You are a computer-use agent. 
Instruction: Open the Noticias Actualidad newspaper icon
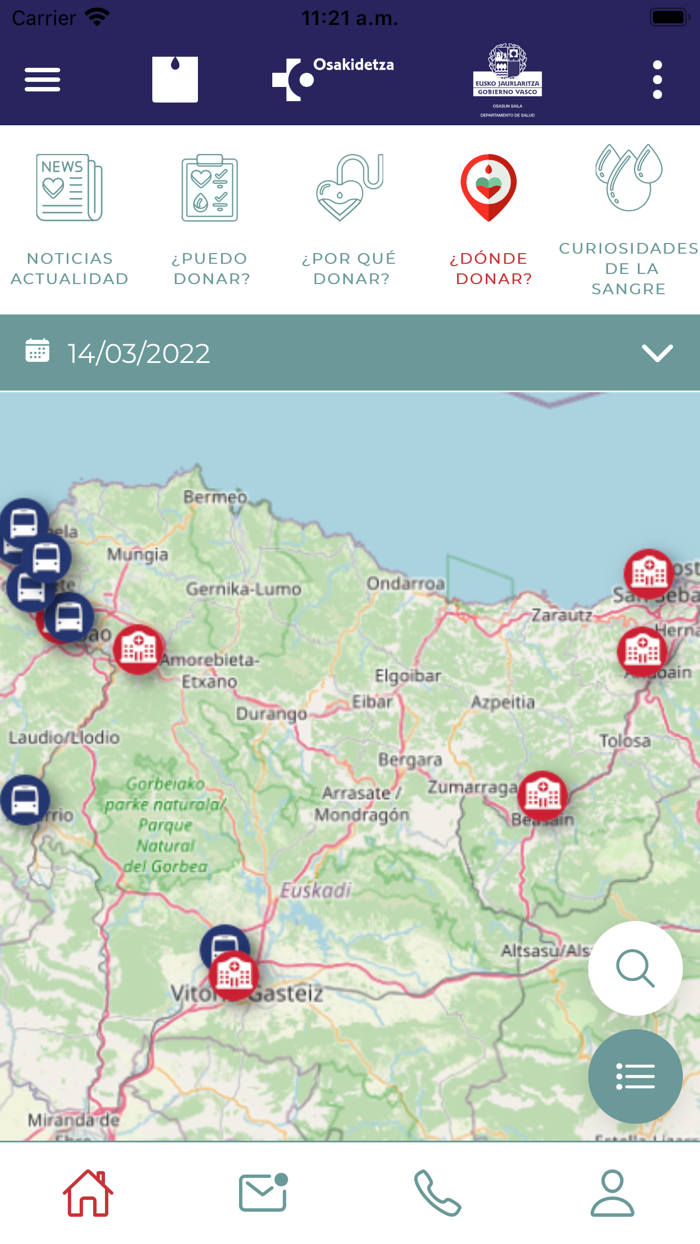[69, 188]
